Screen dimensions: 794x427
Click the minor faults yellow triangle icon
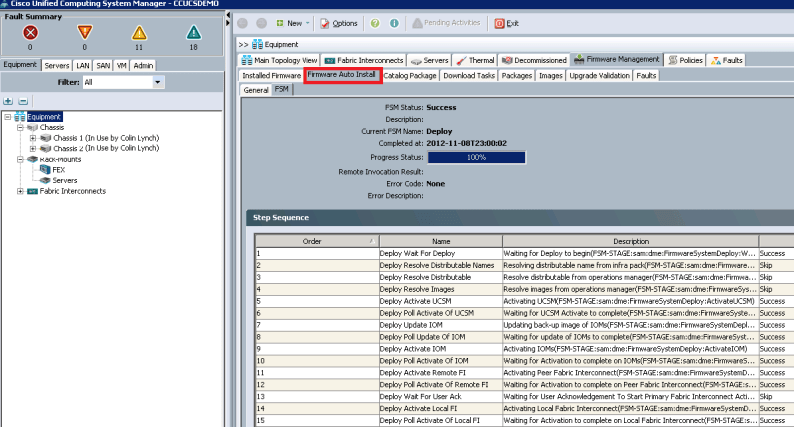tap(139, 32)
